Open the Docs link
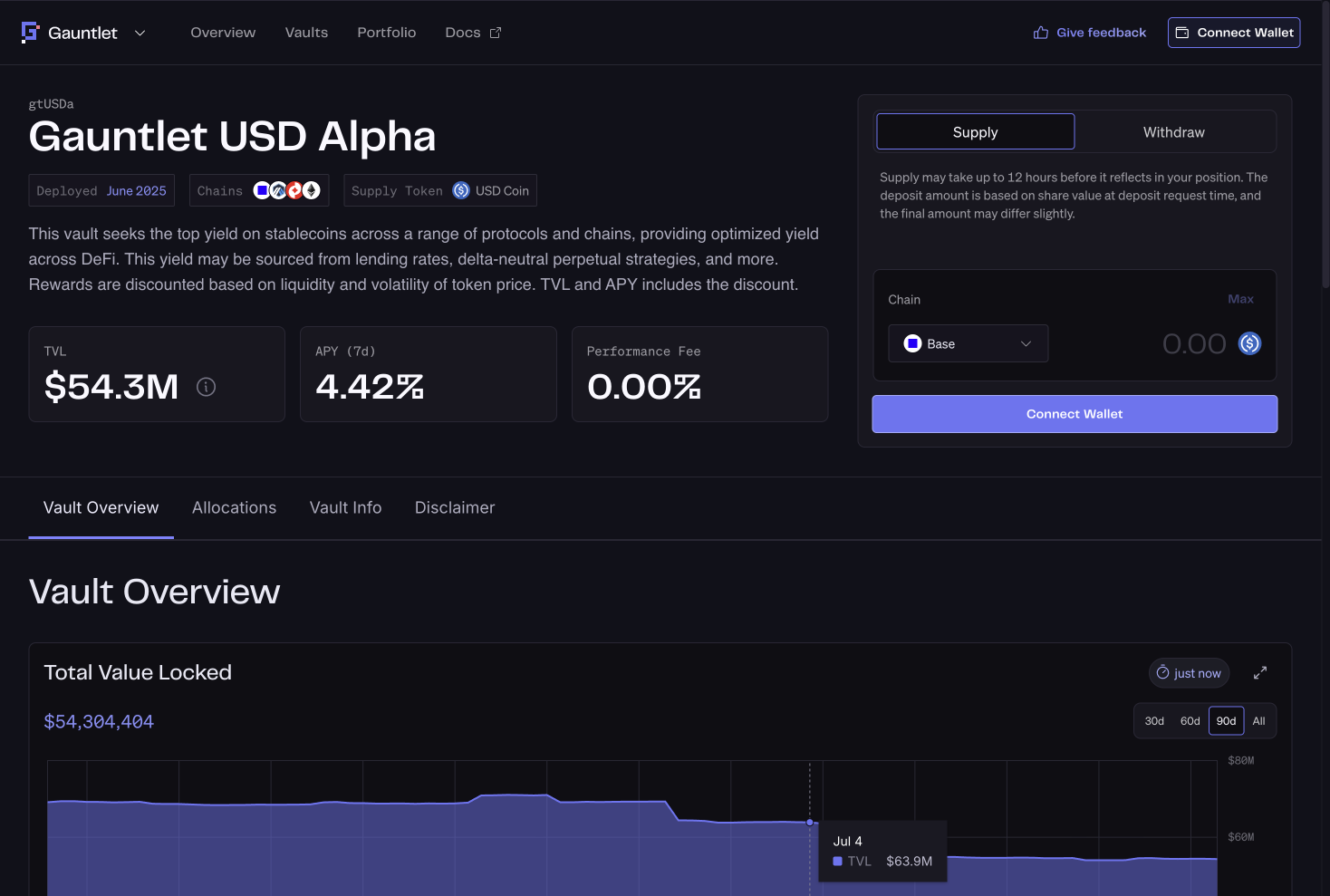The image size is (1330, 896). coord(463,33)
